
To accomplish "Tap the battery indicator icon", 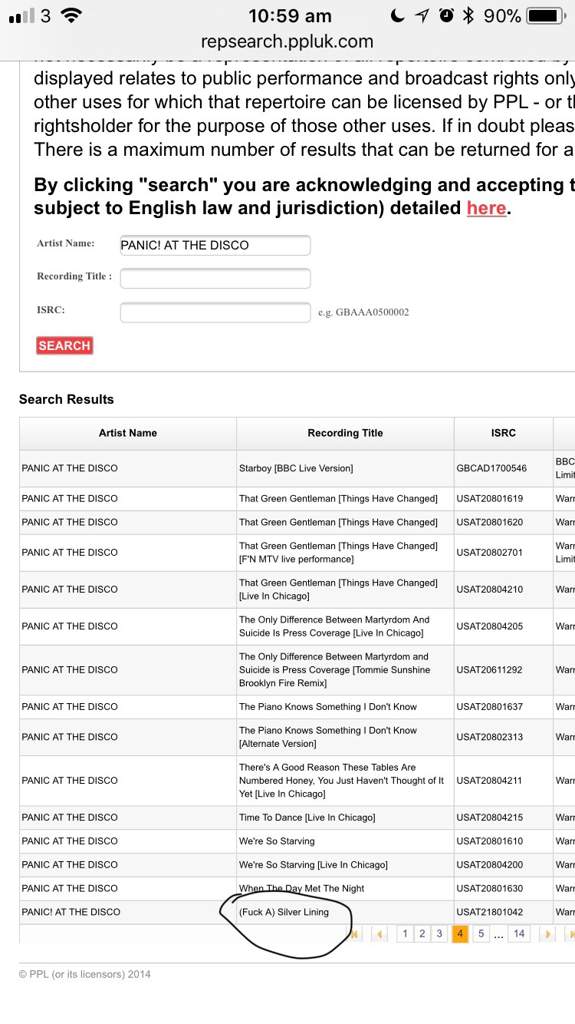I will pos(548,16).
